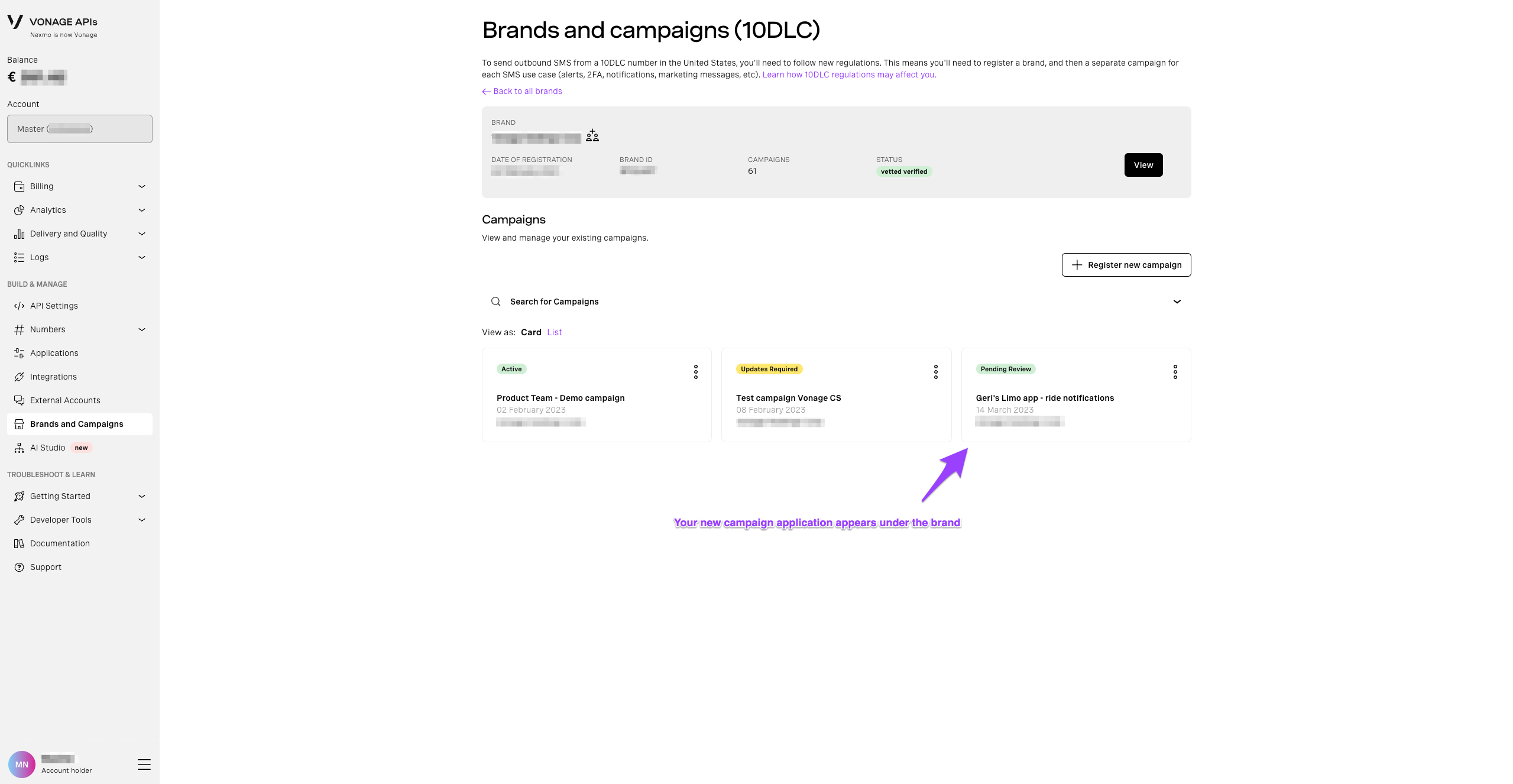Click the add-member icon beside the brand name
This screenshot has height=784, width=1513.
(591, 135)
